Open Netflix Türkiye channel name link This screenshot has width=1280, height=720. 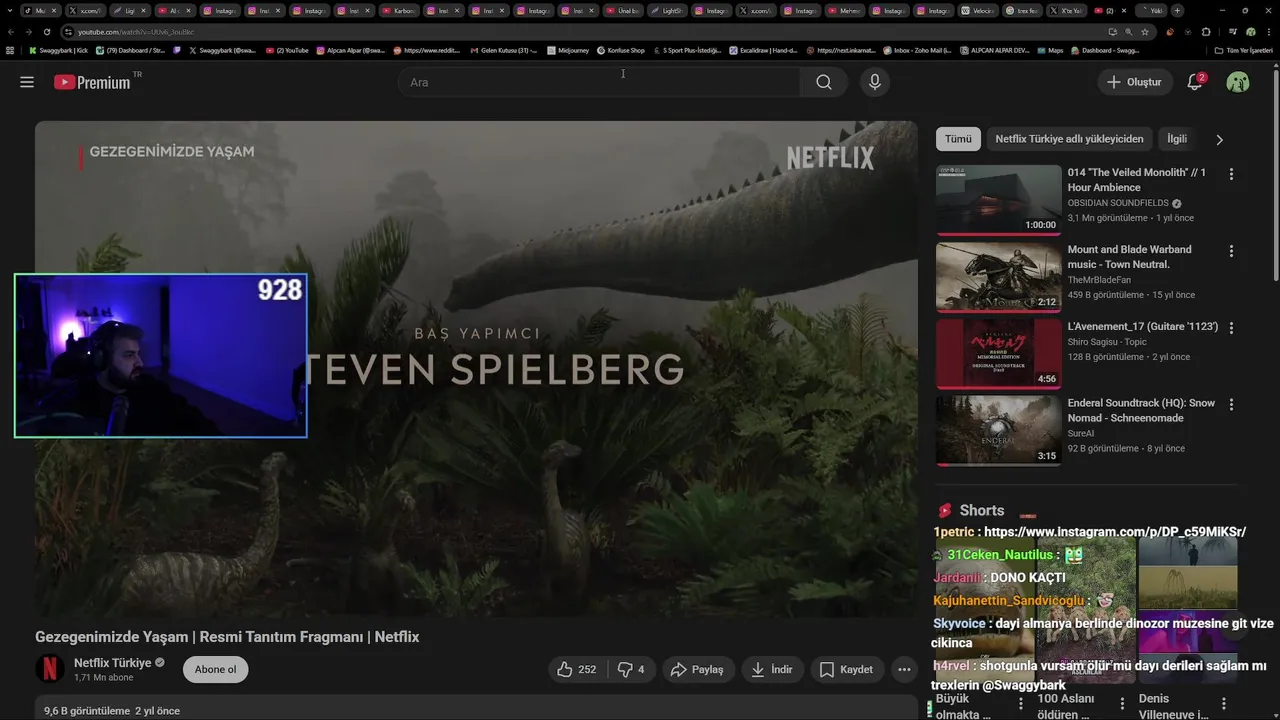pyautogui.click(x=112, y=663)
